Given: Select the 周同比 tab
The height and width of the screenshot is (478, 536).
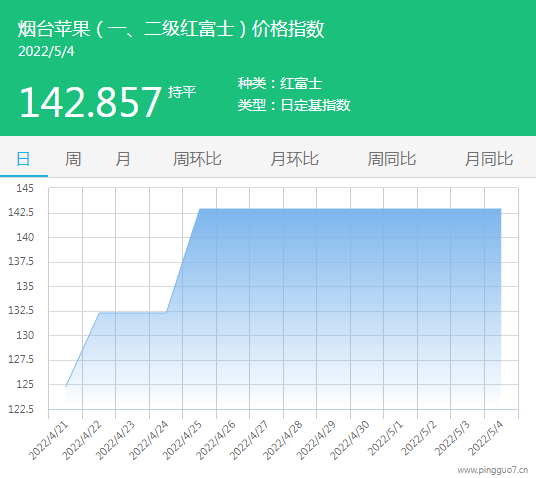Looking at the screenshot, I should tap(391, 159).
